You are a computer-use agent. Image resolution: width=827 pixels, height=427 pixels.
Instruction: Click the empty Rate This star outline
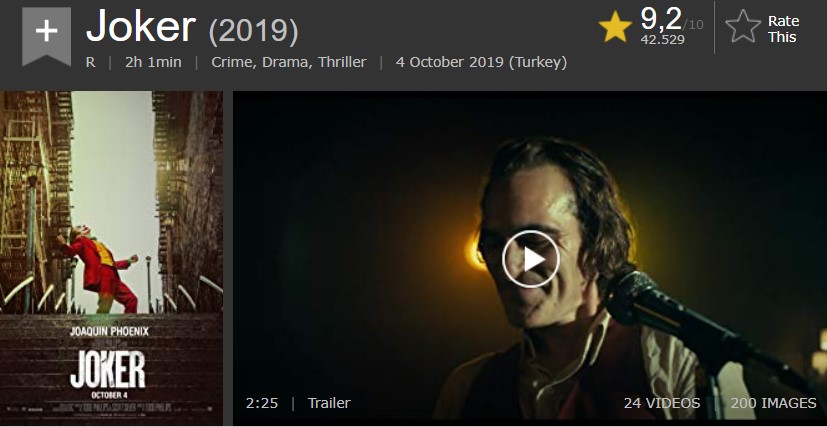pyautogui.click(x=743, y=27)
